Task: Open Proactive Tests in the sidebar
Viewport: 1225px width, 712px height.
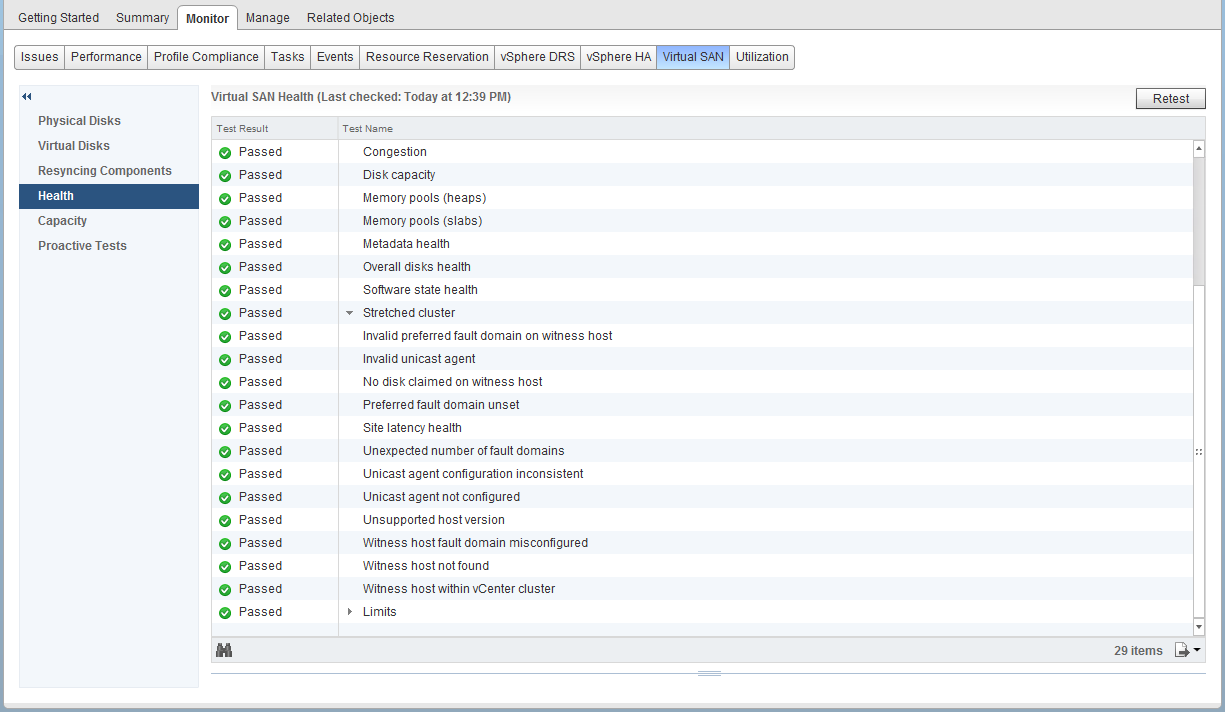Action: tap(82, 246)
